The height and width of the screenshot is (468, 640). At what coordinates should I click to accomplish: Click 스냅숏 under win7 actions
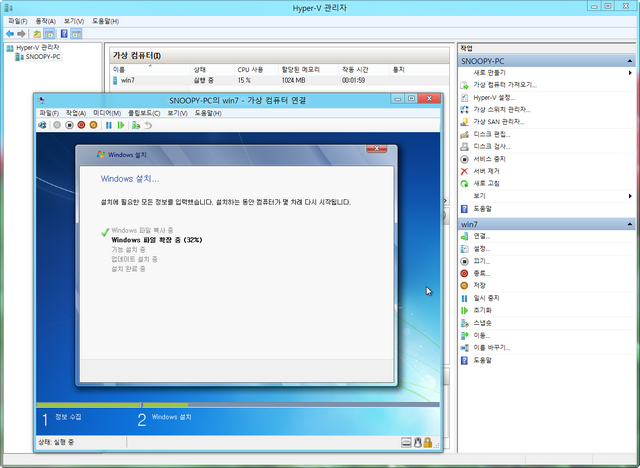pyautogui.click(x=482, y=323)
